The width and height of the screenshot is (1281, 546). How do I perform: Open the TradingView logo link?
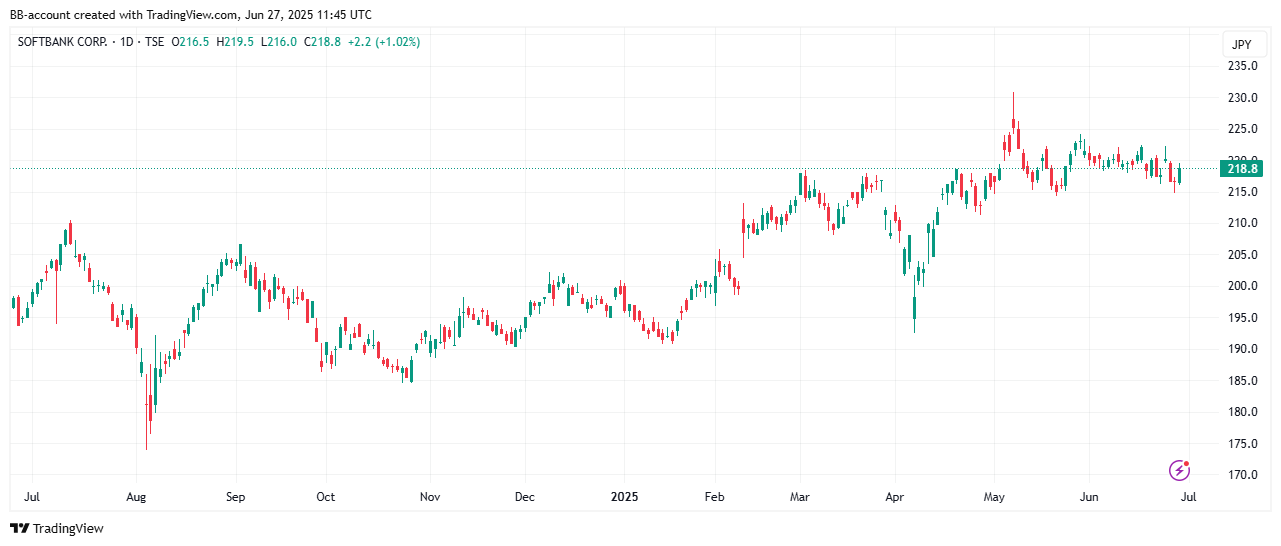pos(57,528)
